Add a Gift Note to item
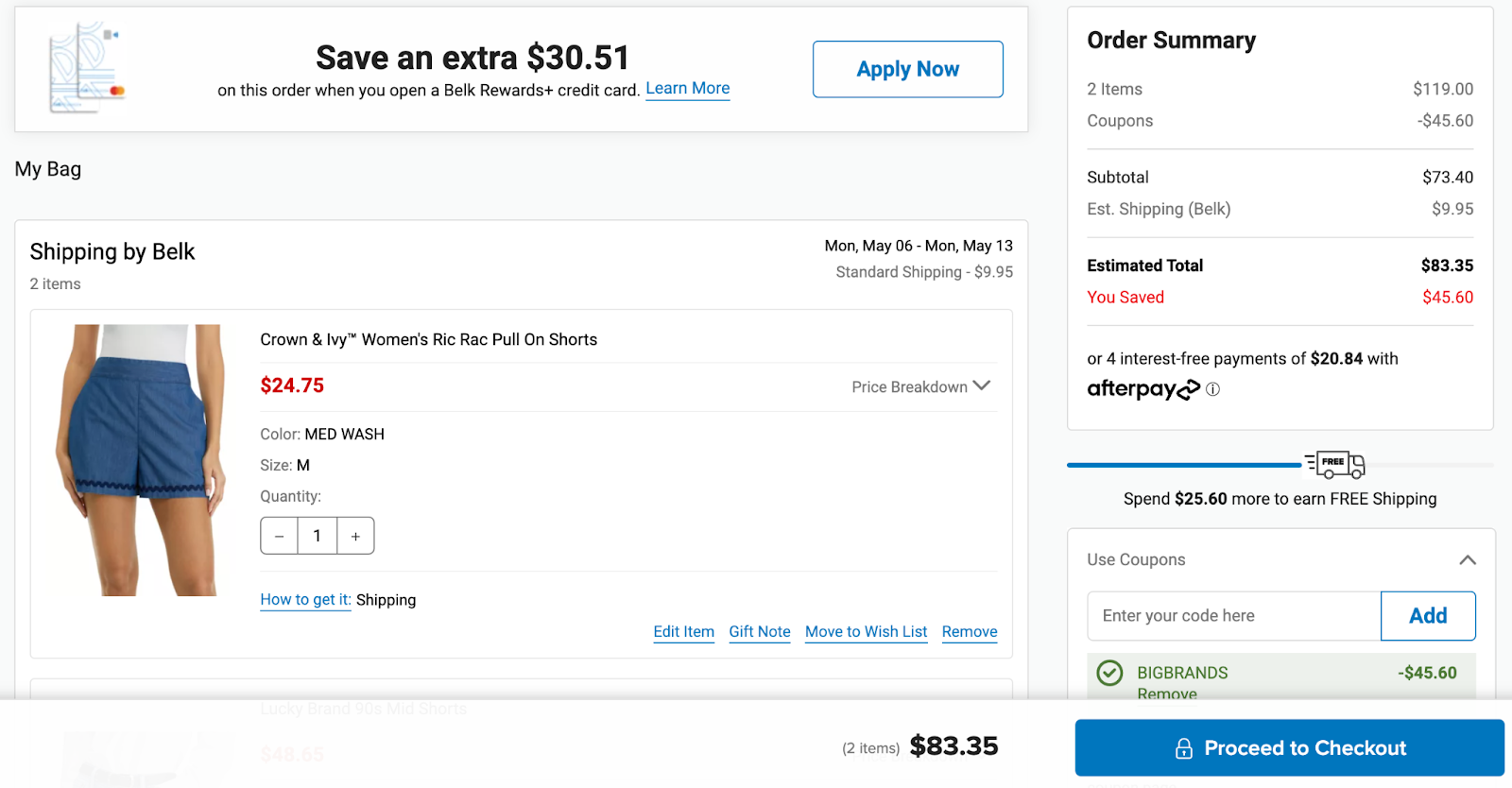The image size is (1512, 788). (759, 632)
